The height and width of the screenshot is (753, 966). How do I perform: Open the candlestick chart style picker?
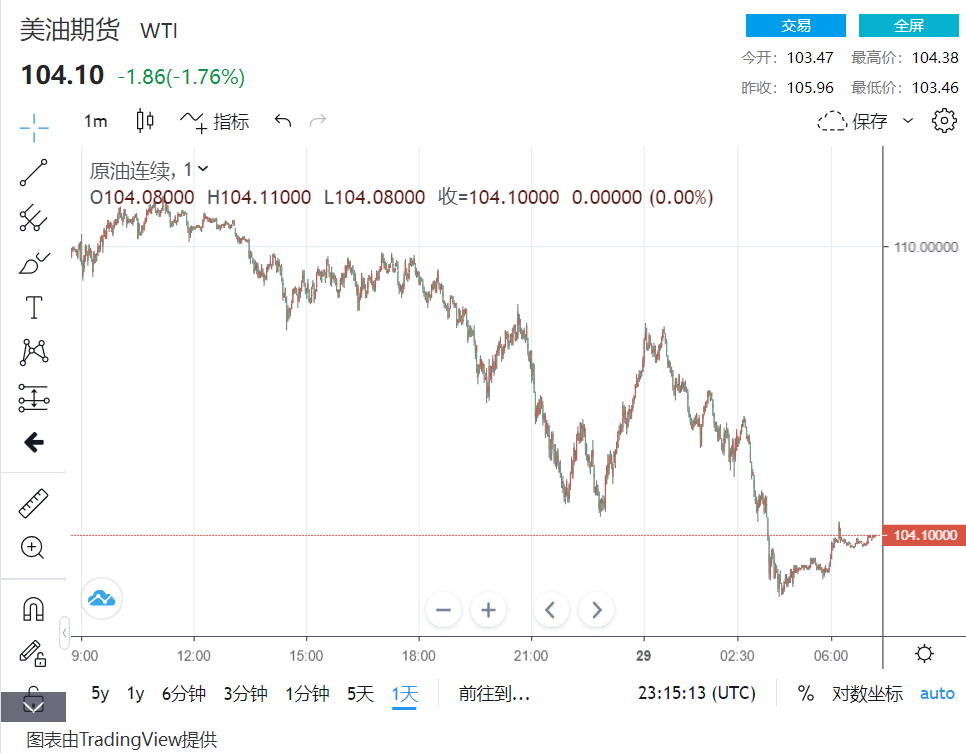point(145,121)
